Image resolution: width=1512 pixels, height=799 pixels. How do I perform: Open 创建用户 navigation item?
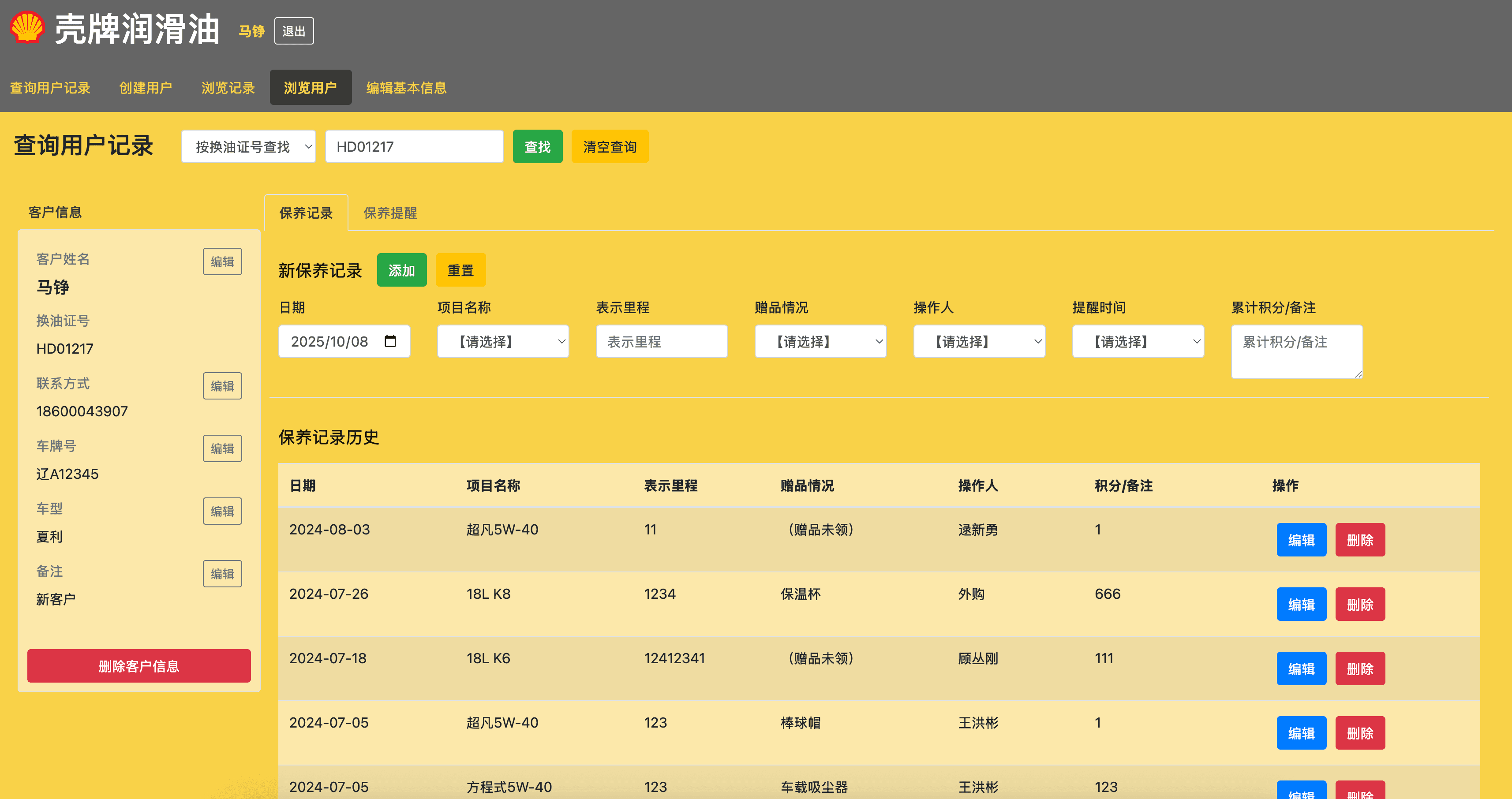coord(146,88)
